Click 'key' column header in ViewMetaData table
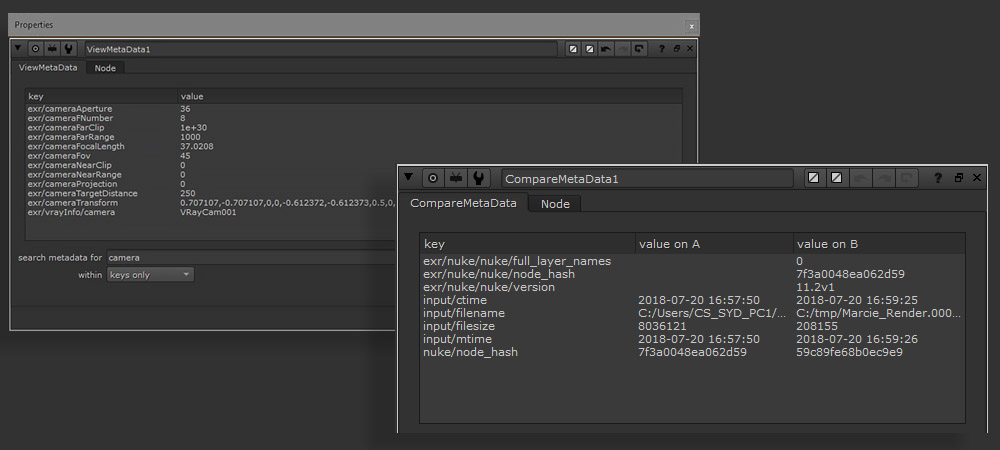The width and height of the screenshot is (1000, 450). pyautogui.click(x=101, y=96)
